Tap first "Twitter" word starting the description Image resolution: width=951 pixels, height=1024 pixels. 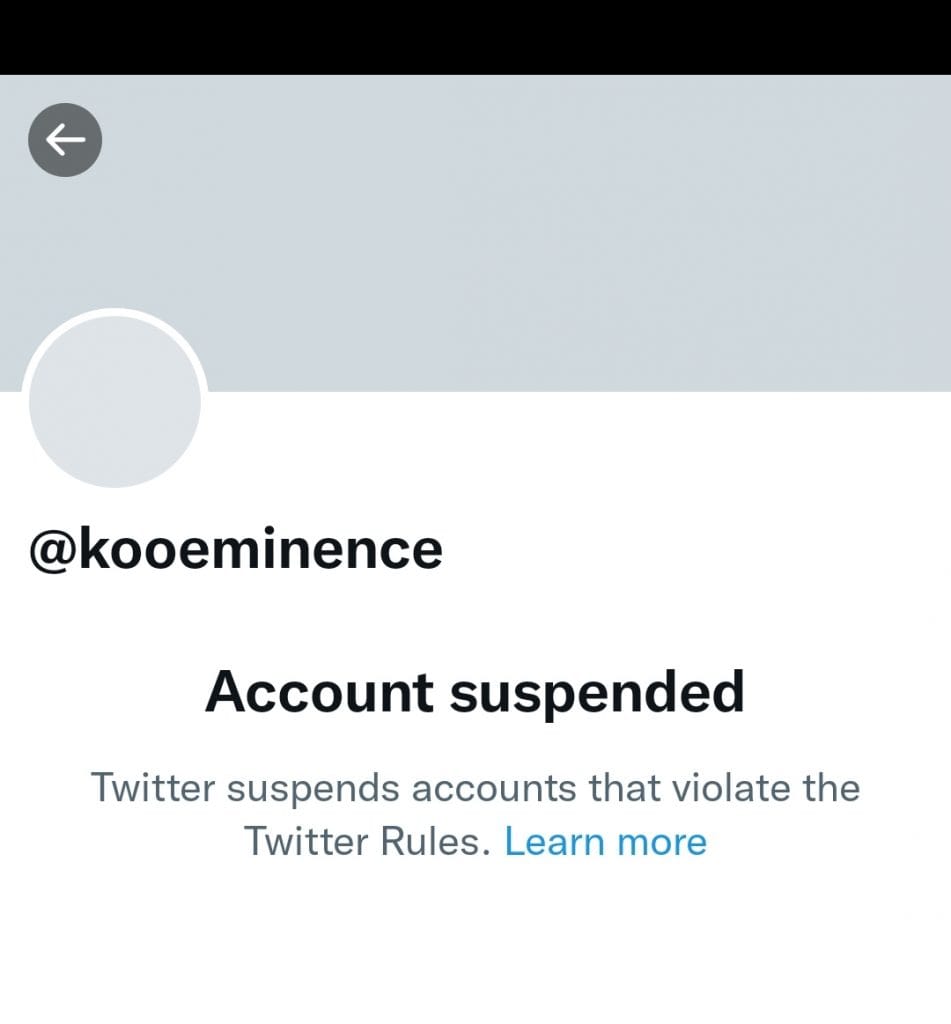pos(152,788)
